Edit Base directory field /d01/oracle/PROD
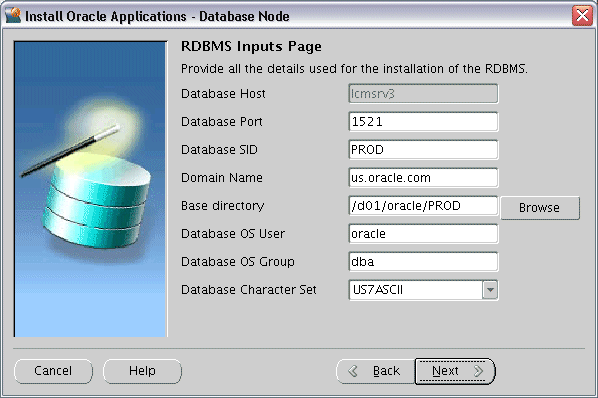This screenshot has height=398, width=598. (423, 205)
